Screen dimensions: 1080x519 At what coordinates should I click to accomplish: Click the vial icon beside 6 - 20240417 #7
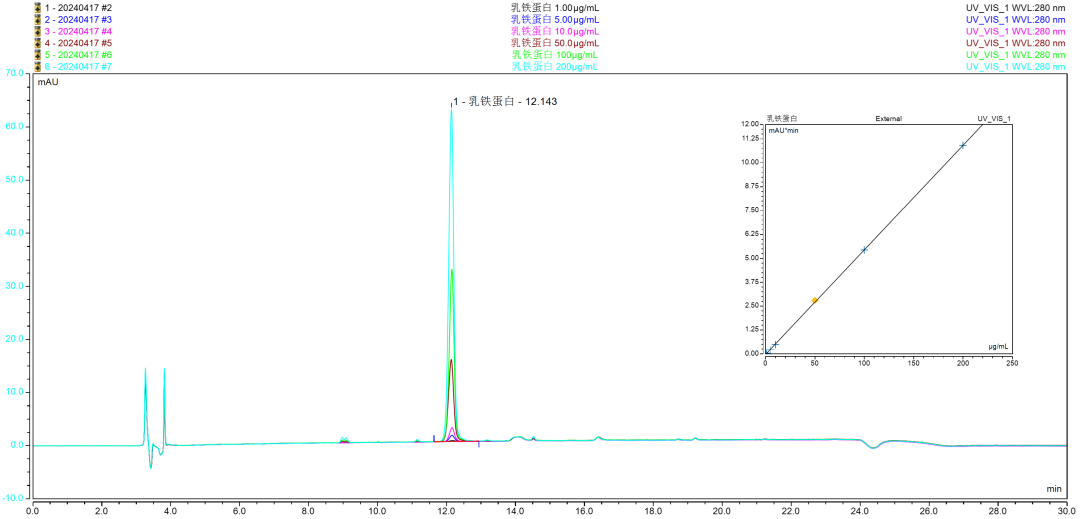click(x=37, y=66)
